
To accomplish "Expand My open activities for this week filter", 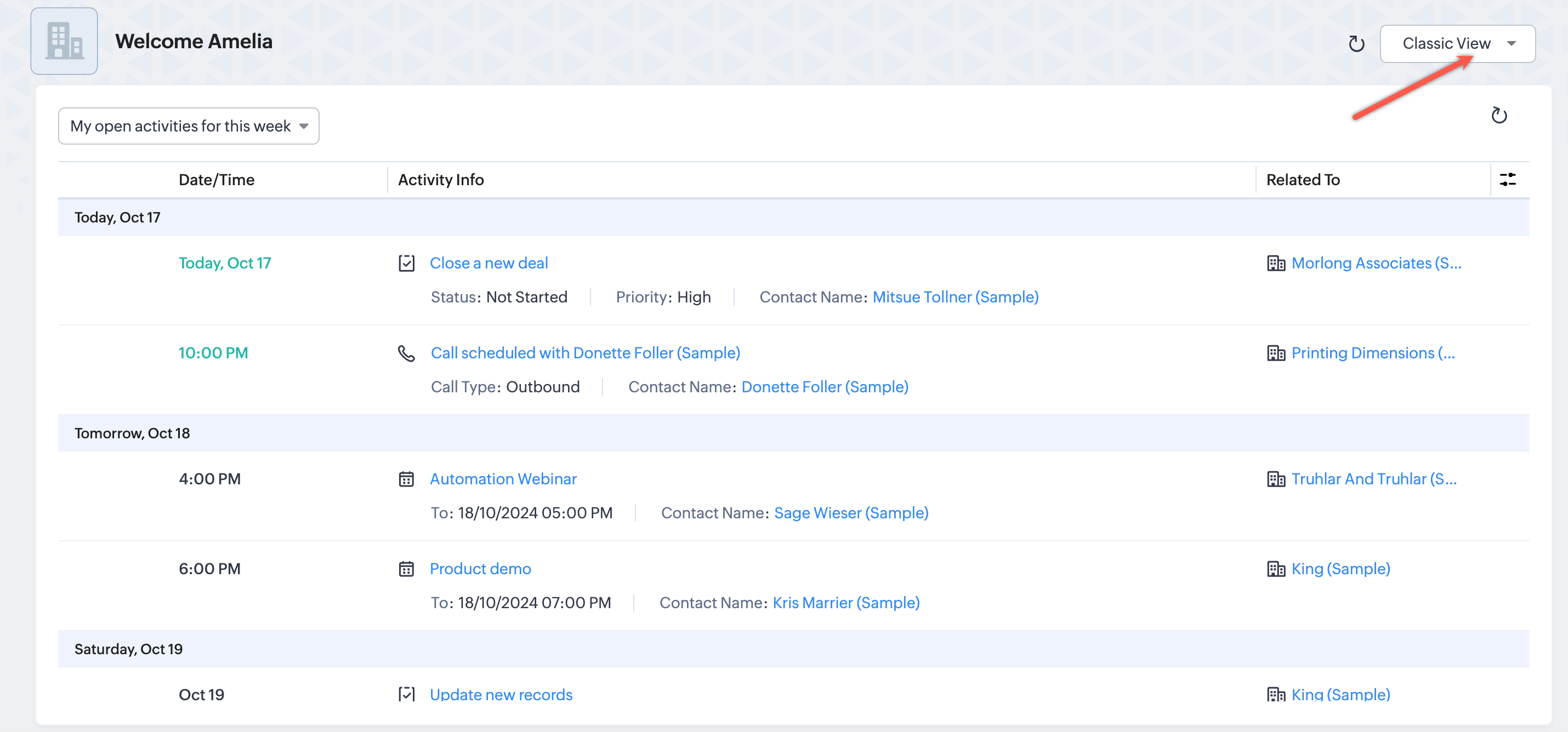I will coord(189,126).
